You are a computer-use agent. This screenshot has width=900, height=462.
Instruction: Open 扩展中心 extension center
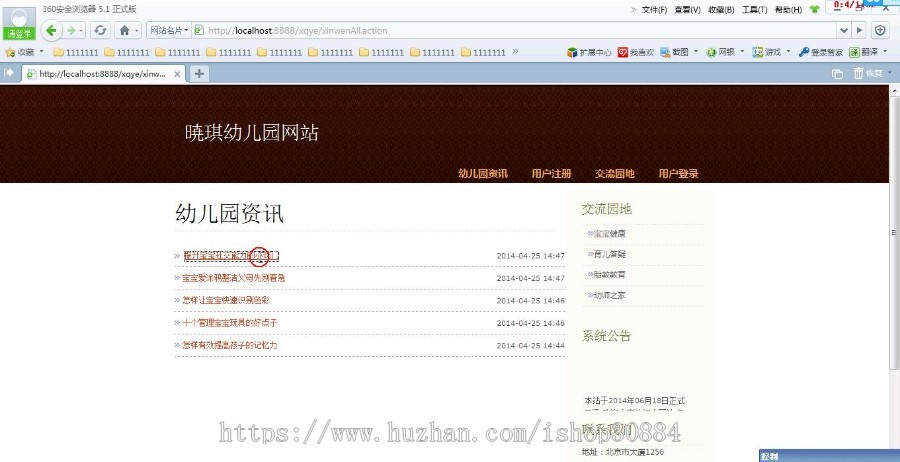point(589,52)
